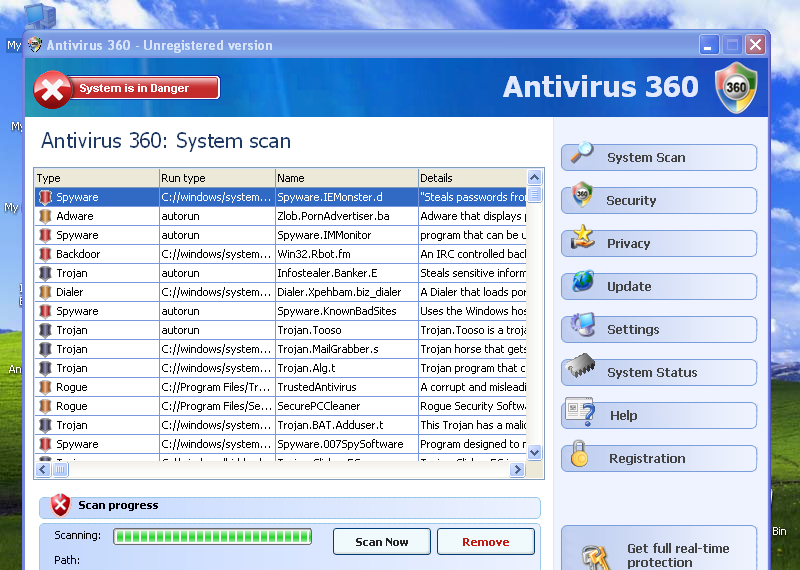Click the red shield Scan progress icon

[x=60, y=505]
